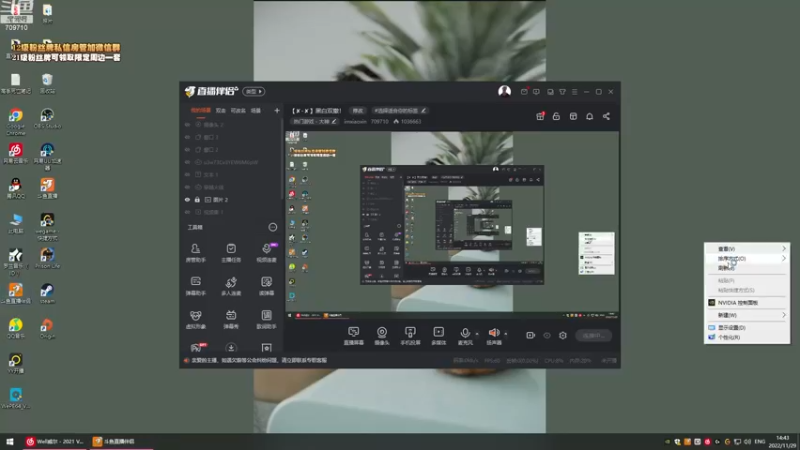Open the 弹幕助手 tool icon
The height and width of the screenshot is (450, 800).
click(x=195, y=286)
